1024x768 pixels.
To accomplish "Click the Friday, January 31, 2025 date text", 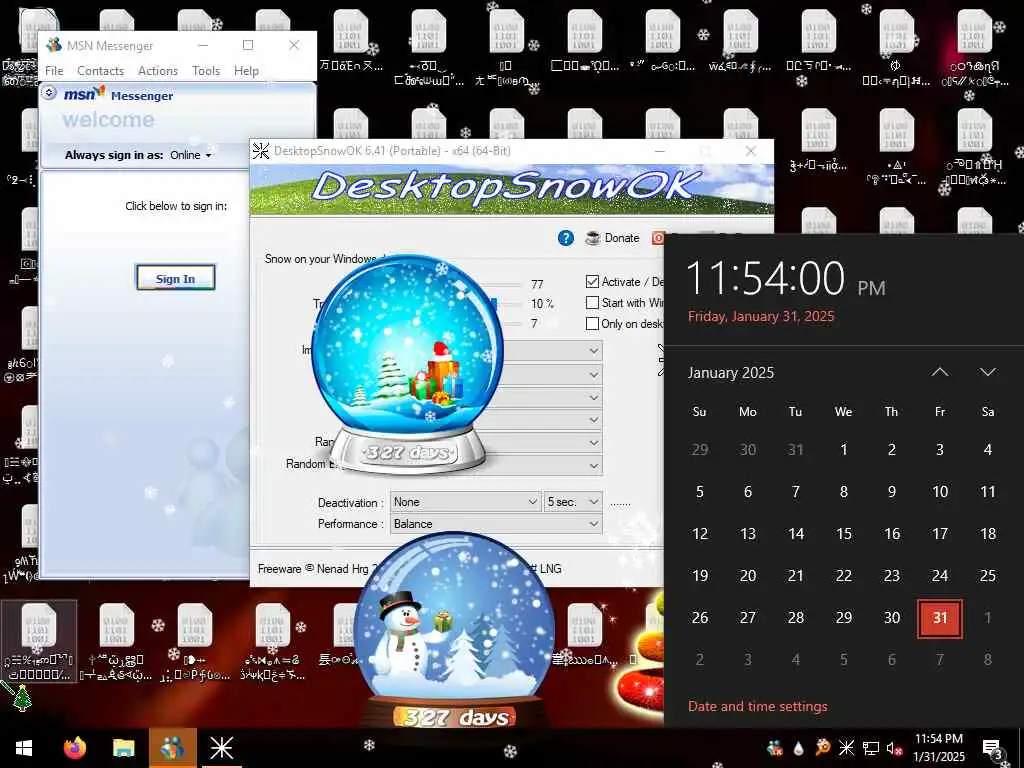I will 761,316.
